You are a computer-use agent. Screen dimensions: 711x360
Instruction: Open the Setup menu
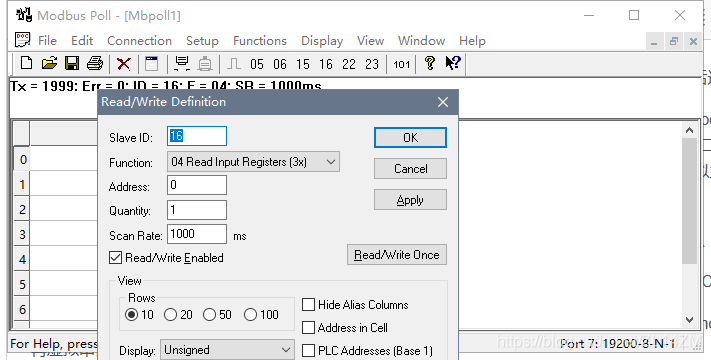[x=202, y=41]
